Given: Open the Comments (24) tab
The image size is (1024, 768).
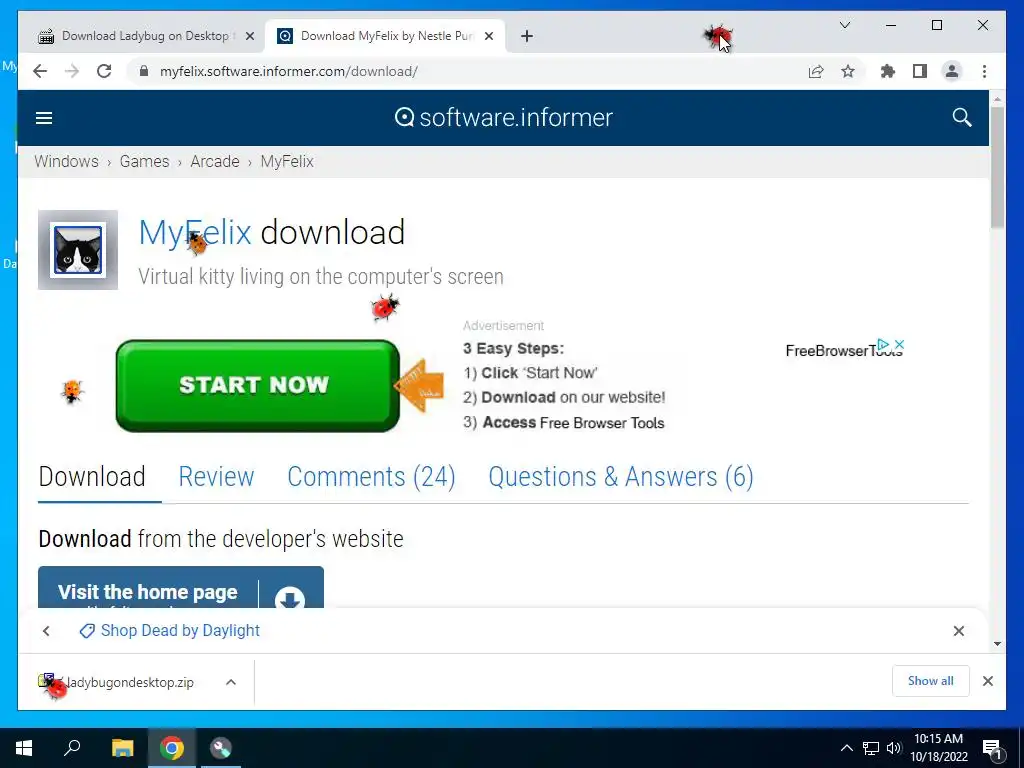Looking at the screenshot, I should point(371,477).
